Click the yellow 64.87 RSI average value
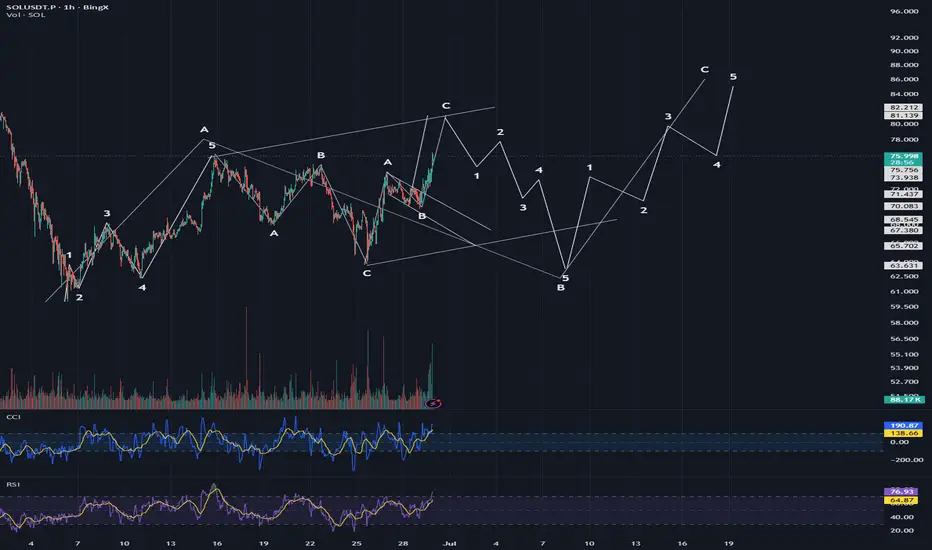This screenshot has width=932, height=550. coord(902,501)
